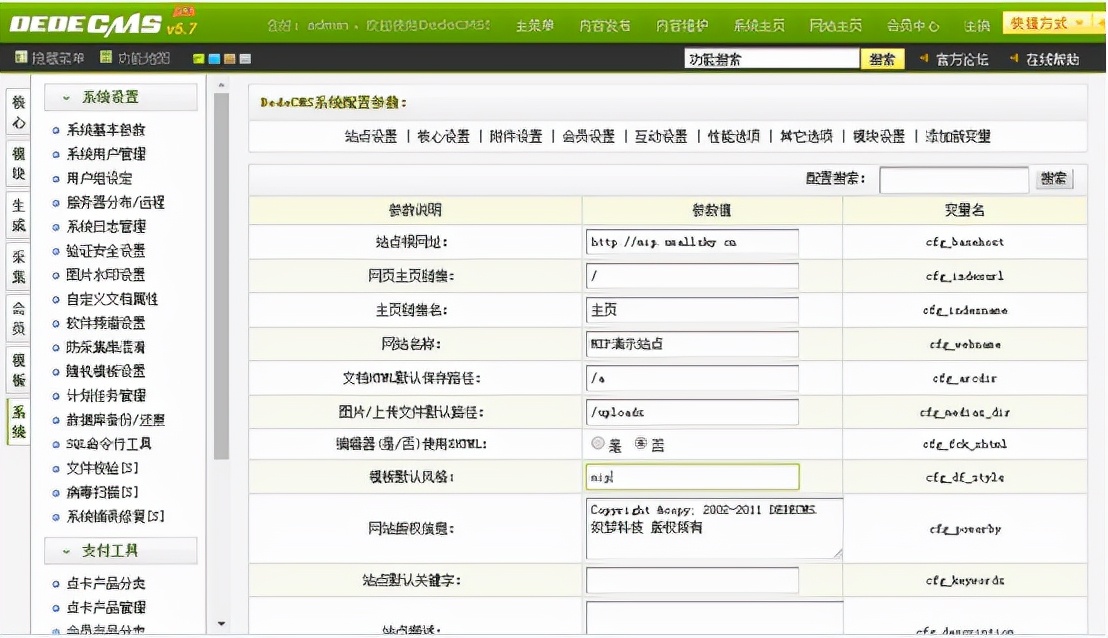Collapse the 系统设置 menu group
The height and width of the screenshot is (638, 1108).
tap(121, 98)
